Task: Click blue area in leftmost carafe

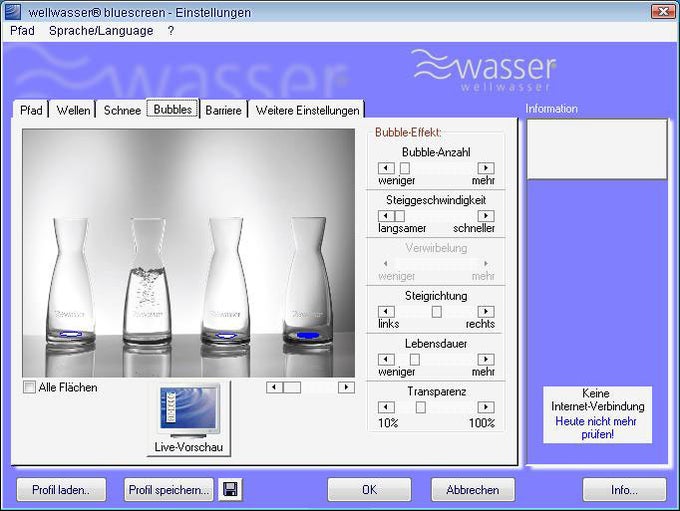Action: (70, 334)
